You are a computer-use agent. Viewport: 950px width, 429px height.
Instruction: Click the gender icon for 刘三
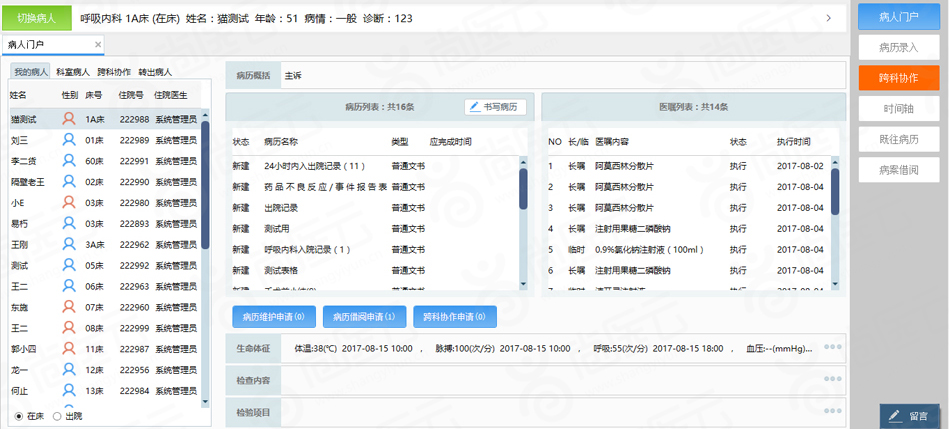[70, 140]
